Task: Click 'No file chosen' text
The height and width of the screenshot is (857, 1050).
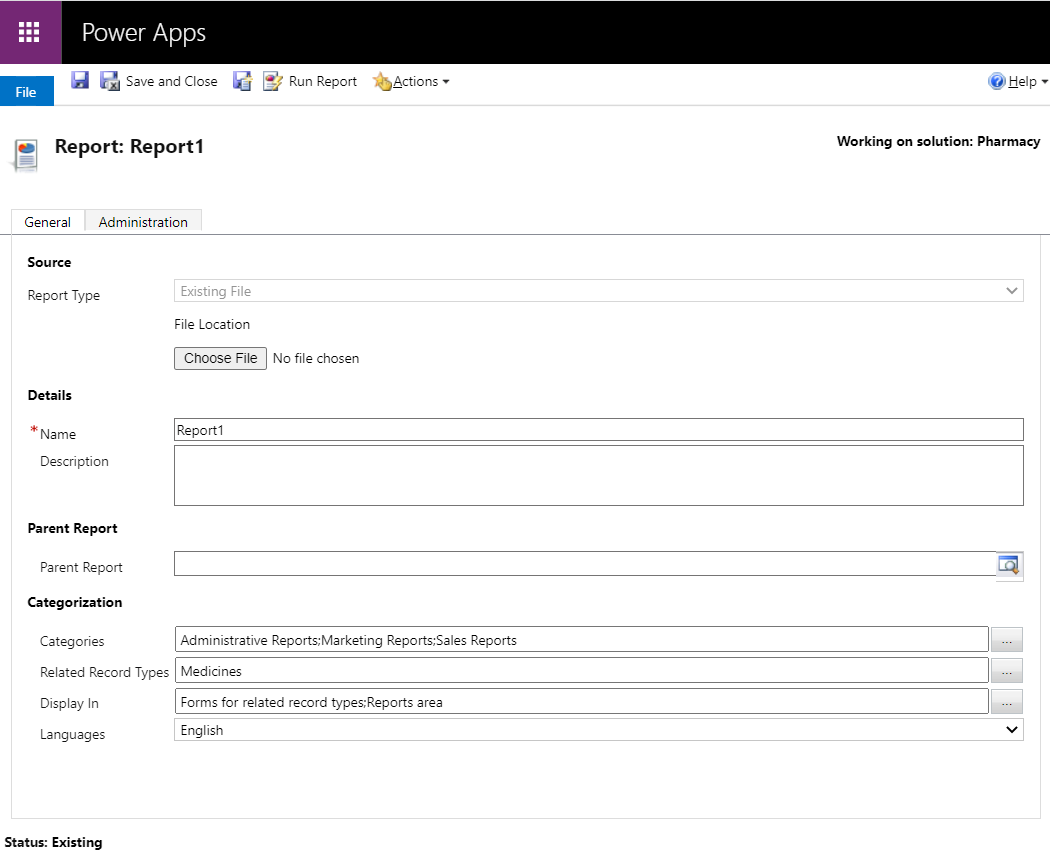Action: coord(316,358)
